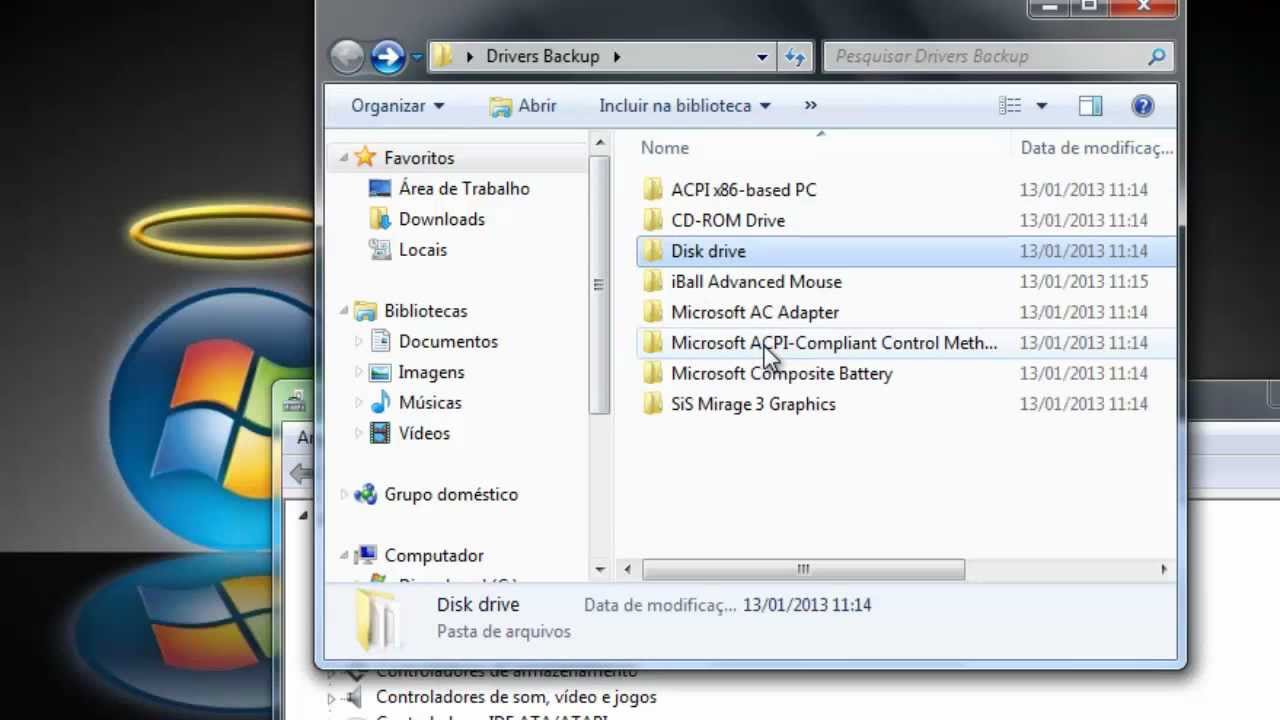
Task: Click the file list horizontal scrollbar thumb
Action: [x=803, y=569]
